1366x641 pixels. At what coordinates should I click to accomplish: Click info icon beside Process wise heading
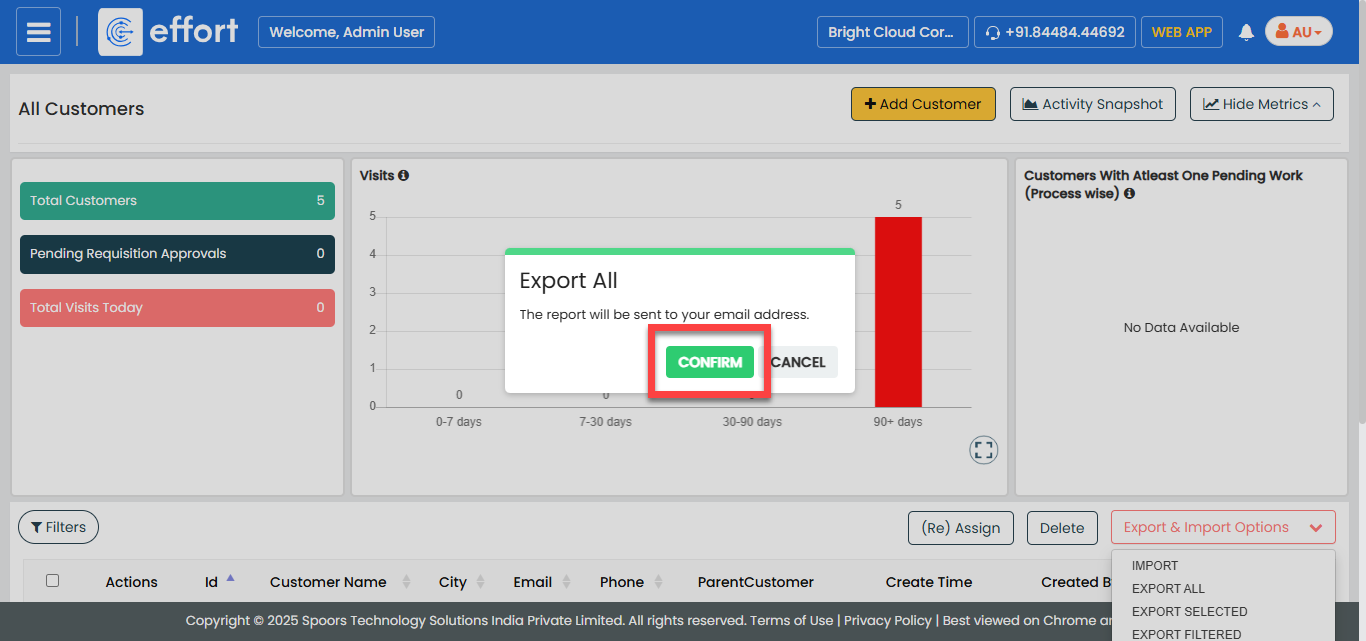1129,194
